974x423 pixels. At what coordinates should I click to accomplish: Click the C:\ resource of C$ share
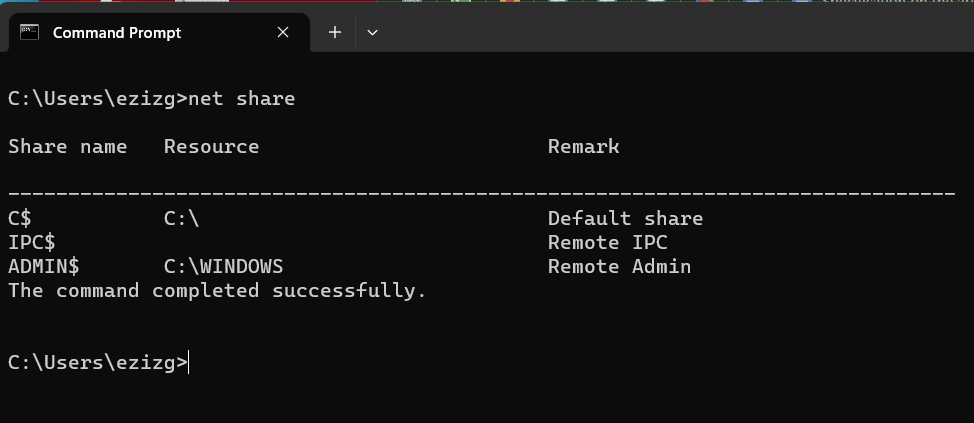pyautogui.click(x=181, y=218)
